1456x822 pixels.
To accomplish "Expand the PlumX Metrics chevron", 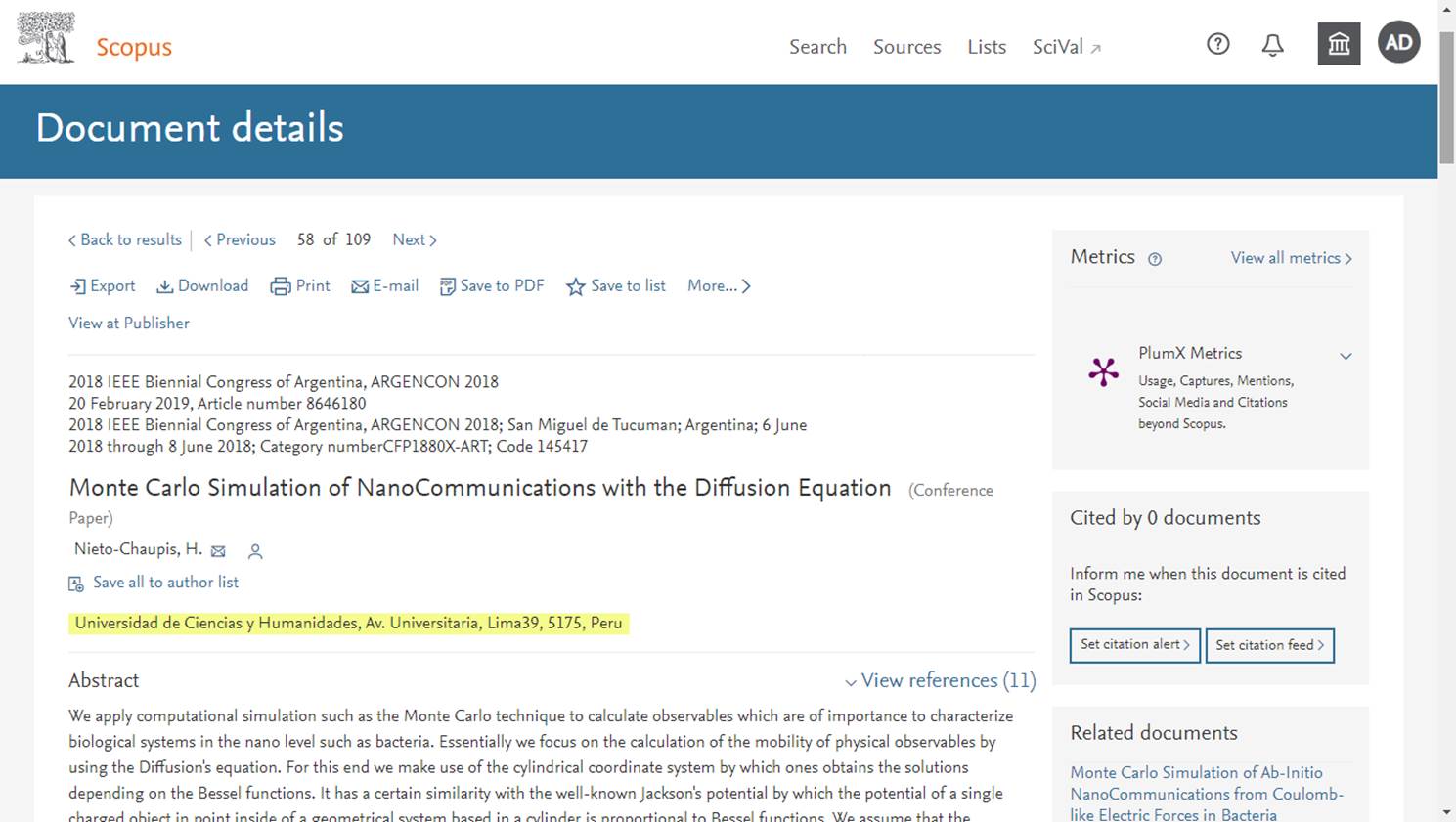I will (x=1346, y=356).
